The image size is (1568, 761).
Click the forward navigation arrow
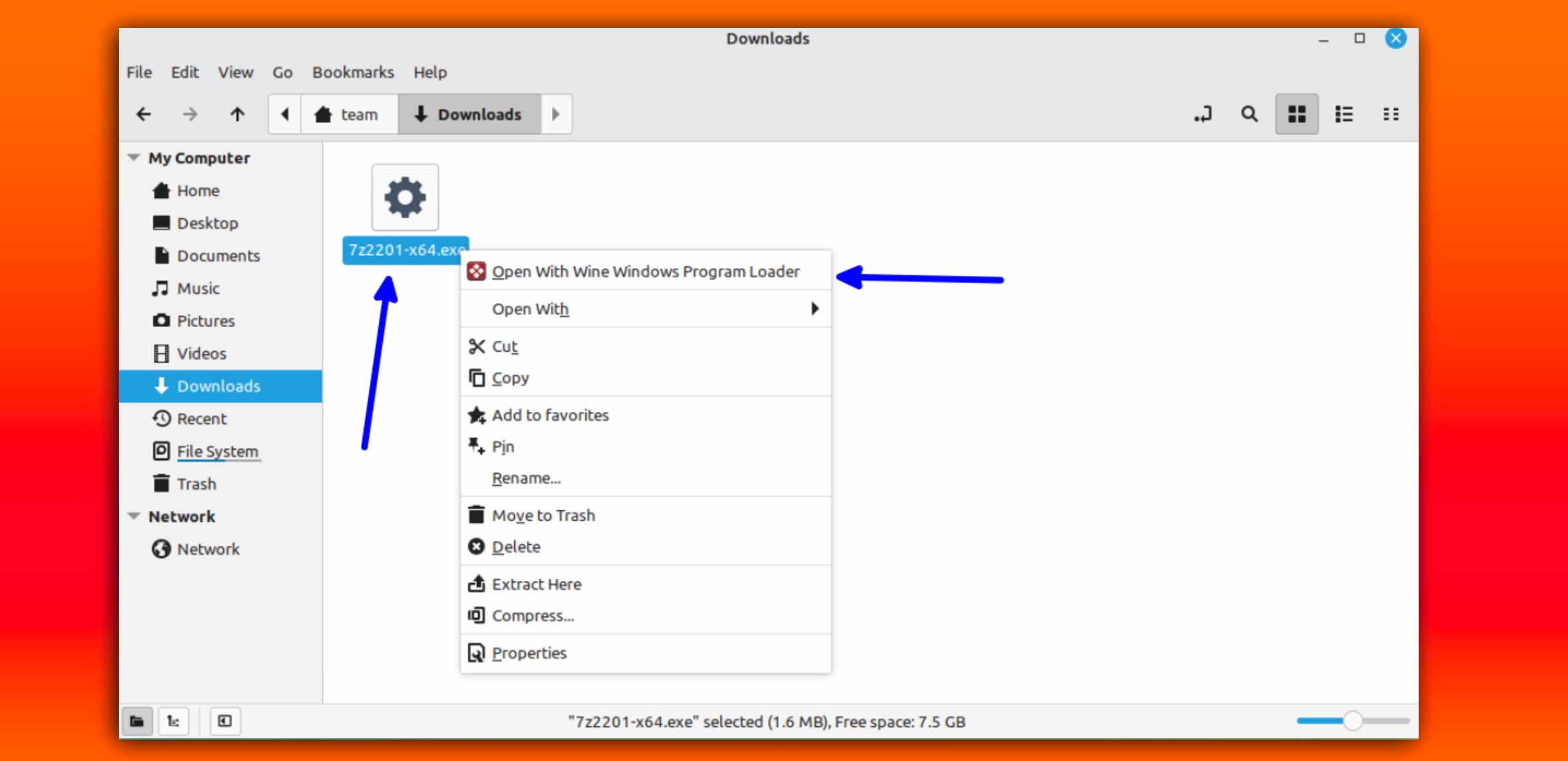click(190, 114)
